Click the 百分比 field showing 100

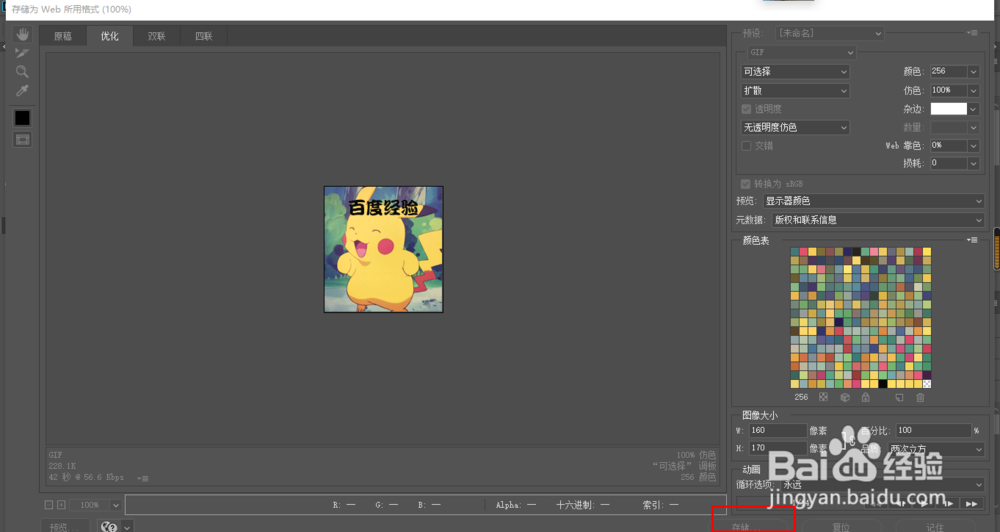pyautogui.click(x=934, y=431)
